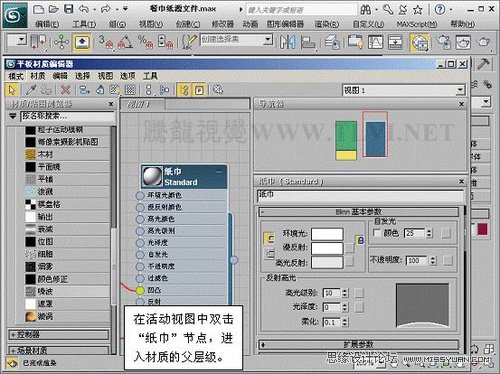Open the 渲染(R) main menu

[327, 24]
